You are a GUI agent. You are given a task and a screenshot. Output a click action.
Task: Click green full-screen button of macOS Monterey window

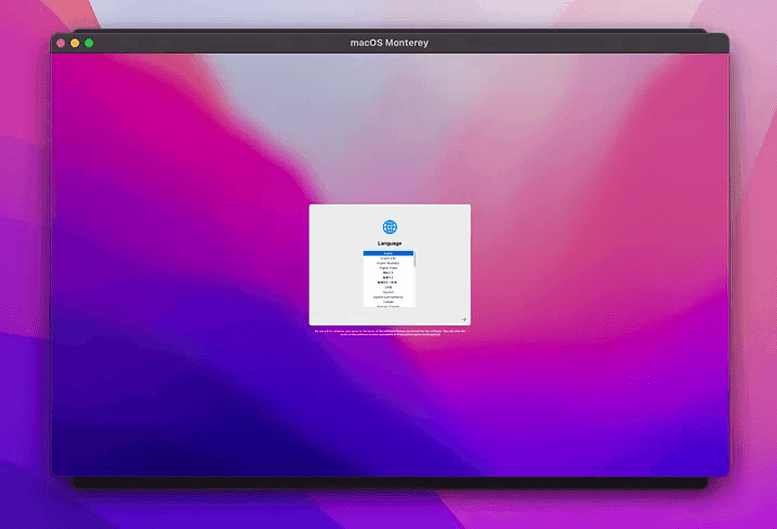pos(89,43)
